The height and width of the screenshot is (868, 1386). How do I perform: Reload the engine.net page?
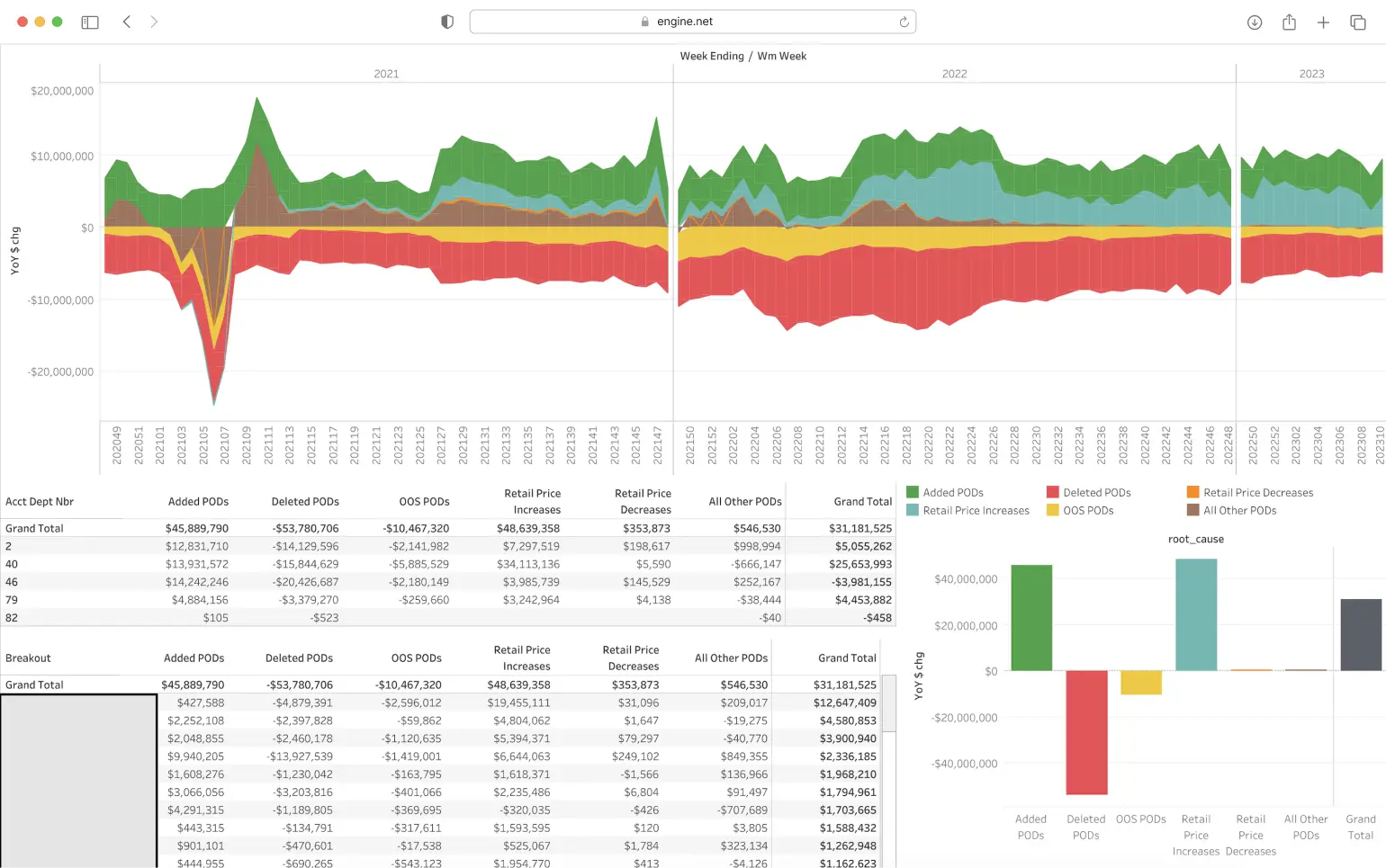pyautogui.click(x=904, y=21)
